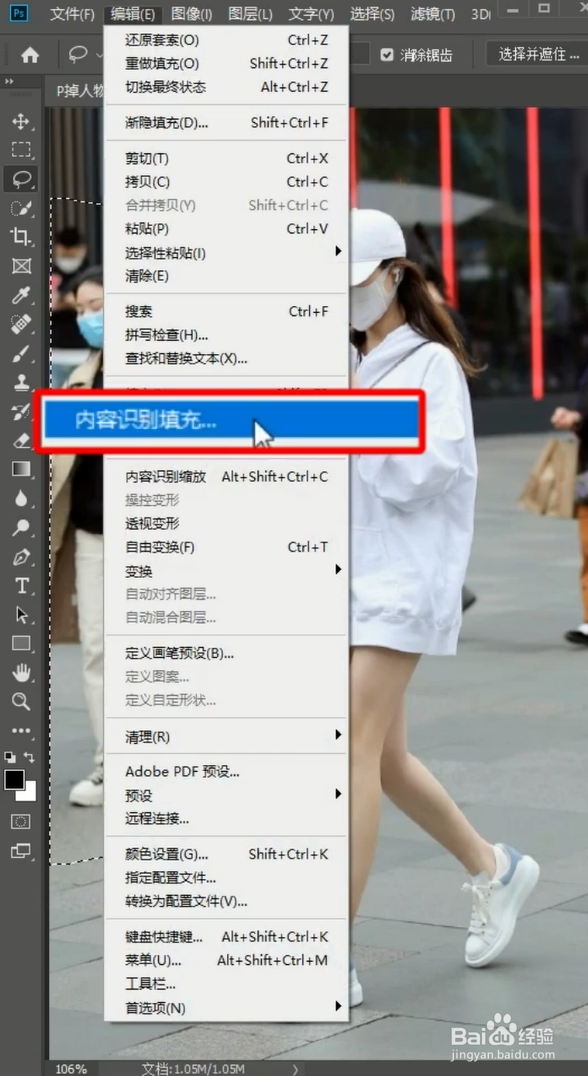
Task: Swap foreground and background colors
Action: [x=29, y=758]
